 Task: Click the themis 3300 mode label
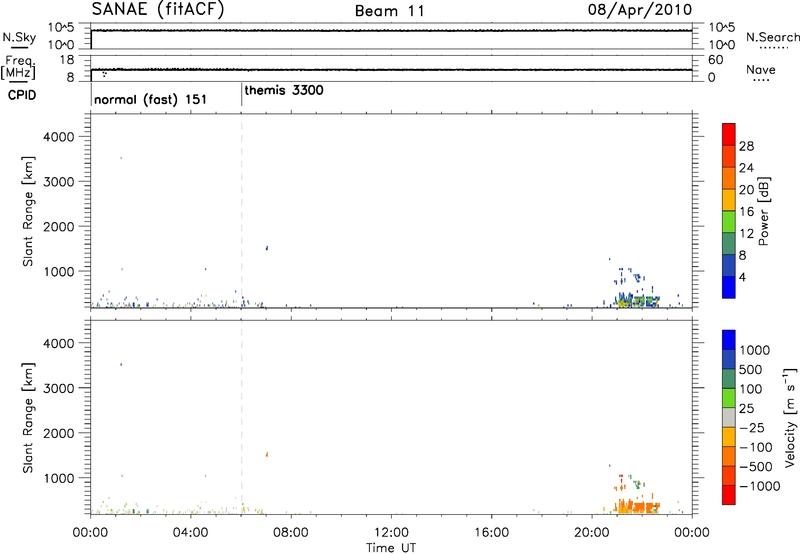284,90
